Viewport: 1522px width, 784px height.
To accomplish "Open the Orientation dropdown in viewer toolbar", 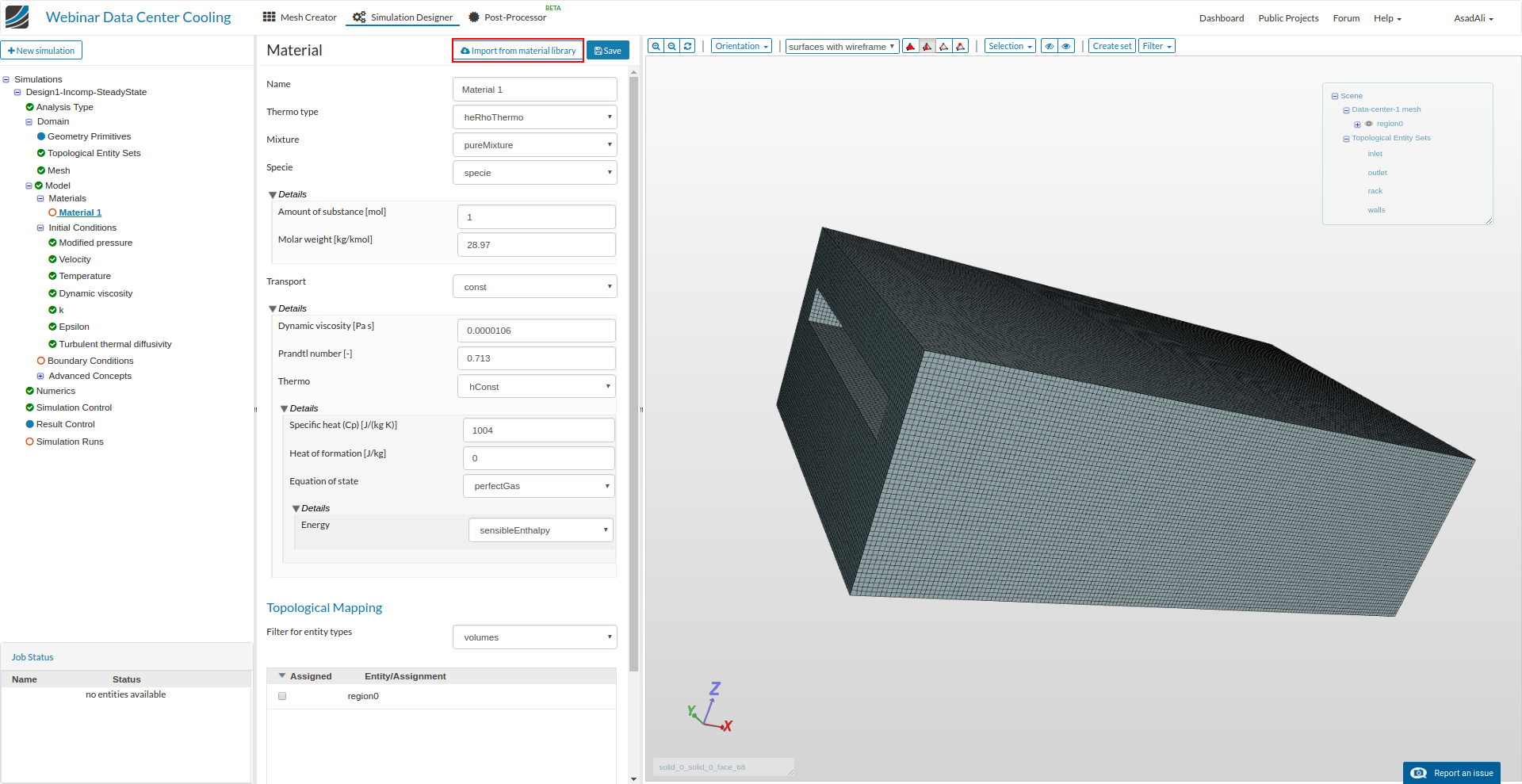I will (x=741, y=46).
